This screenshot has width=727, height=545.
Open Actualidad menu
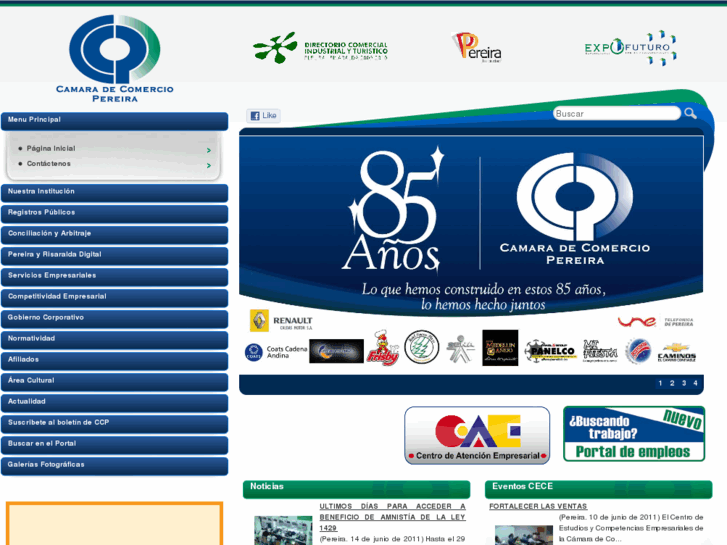[115, 403]
